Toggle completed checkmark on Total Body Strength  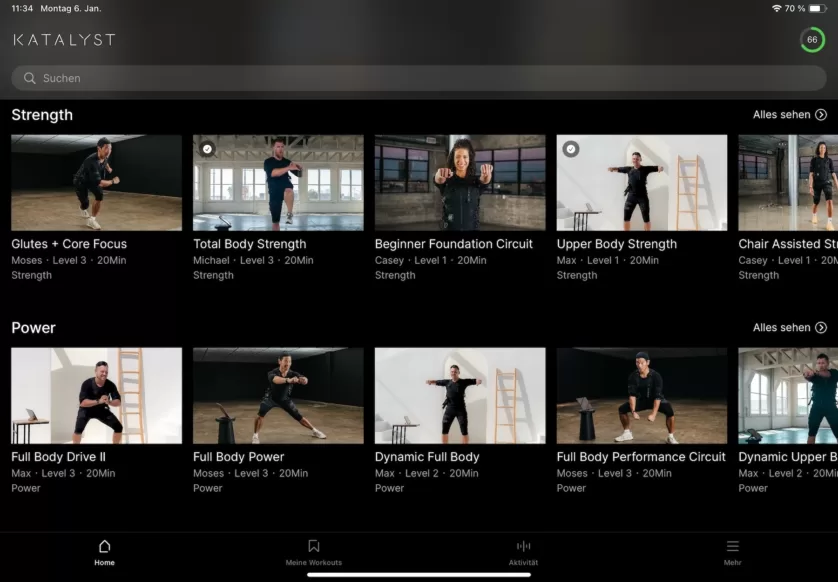point(207,149)
